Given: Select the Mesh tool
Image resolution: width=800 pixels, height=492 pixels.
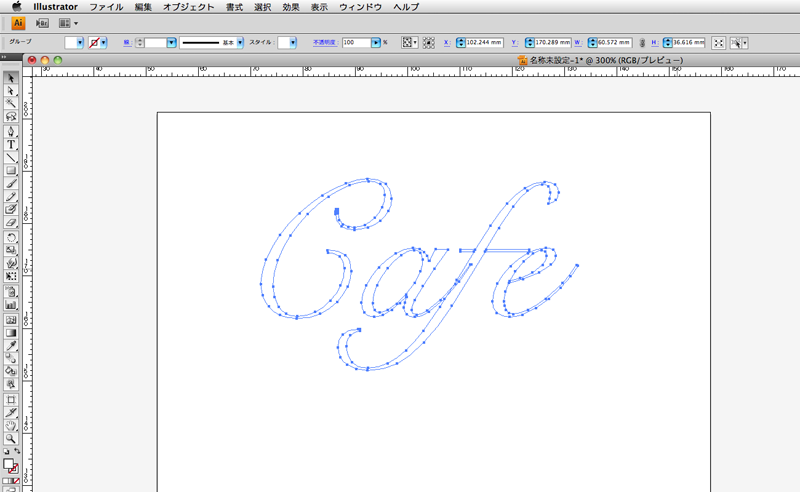Looking at the screenshot, I should pos(11,320).
